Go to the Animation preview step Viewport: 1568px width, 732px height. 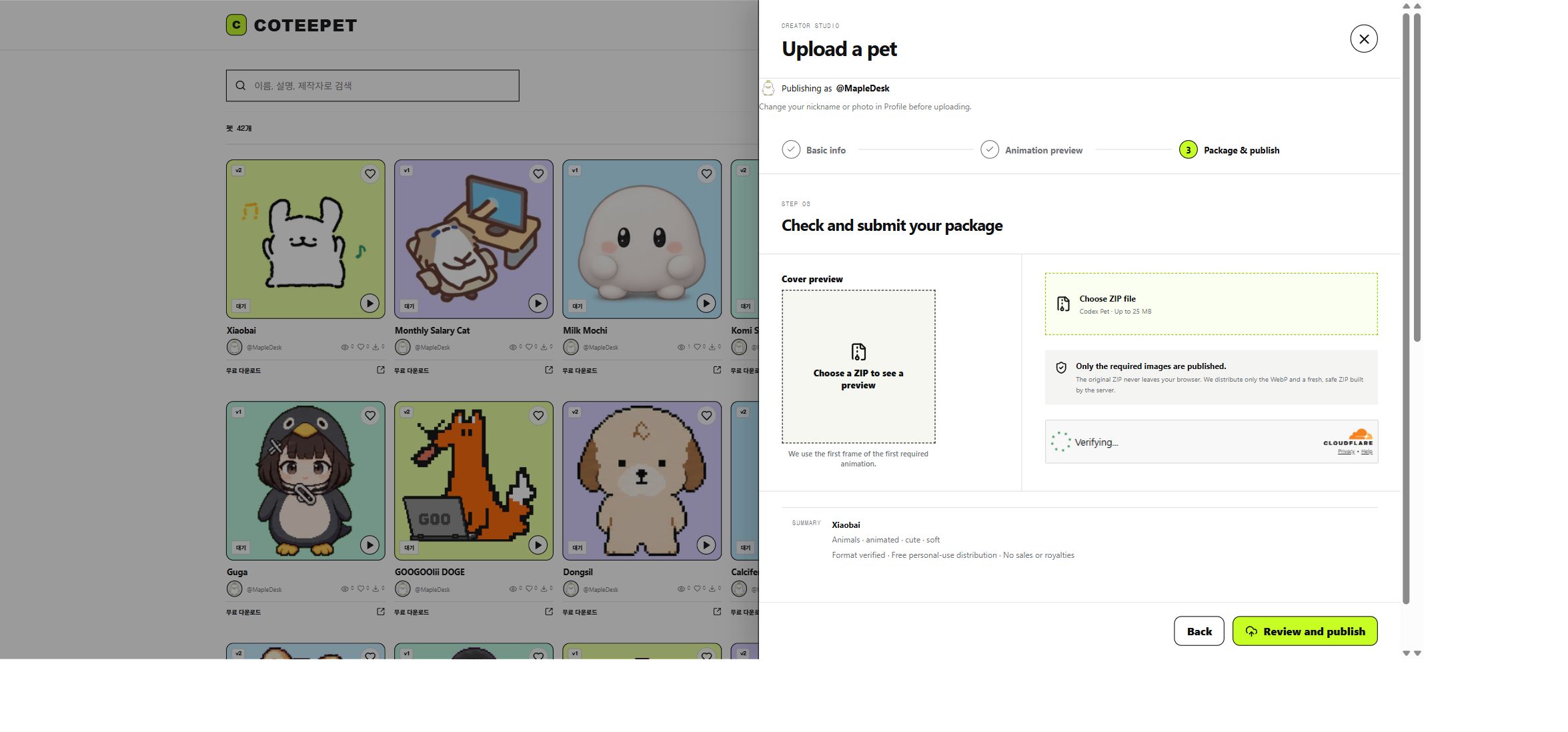[x=1031, y=150]
